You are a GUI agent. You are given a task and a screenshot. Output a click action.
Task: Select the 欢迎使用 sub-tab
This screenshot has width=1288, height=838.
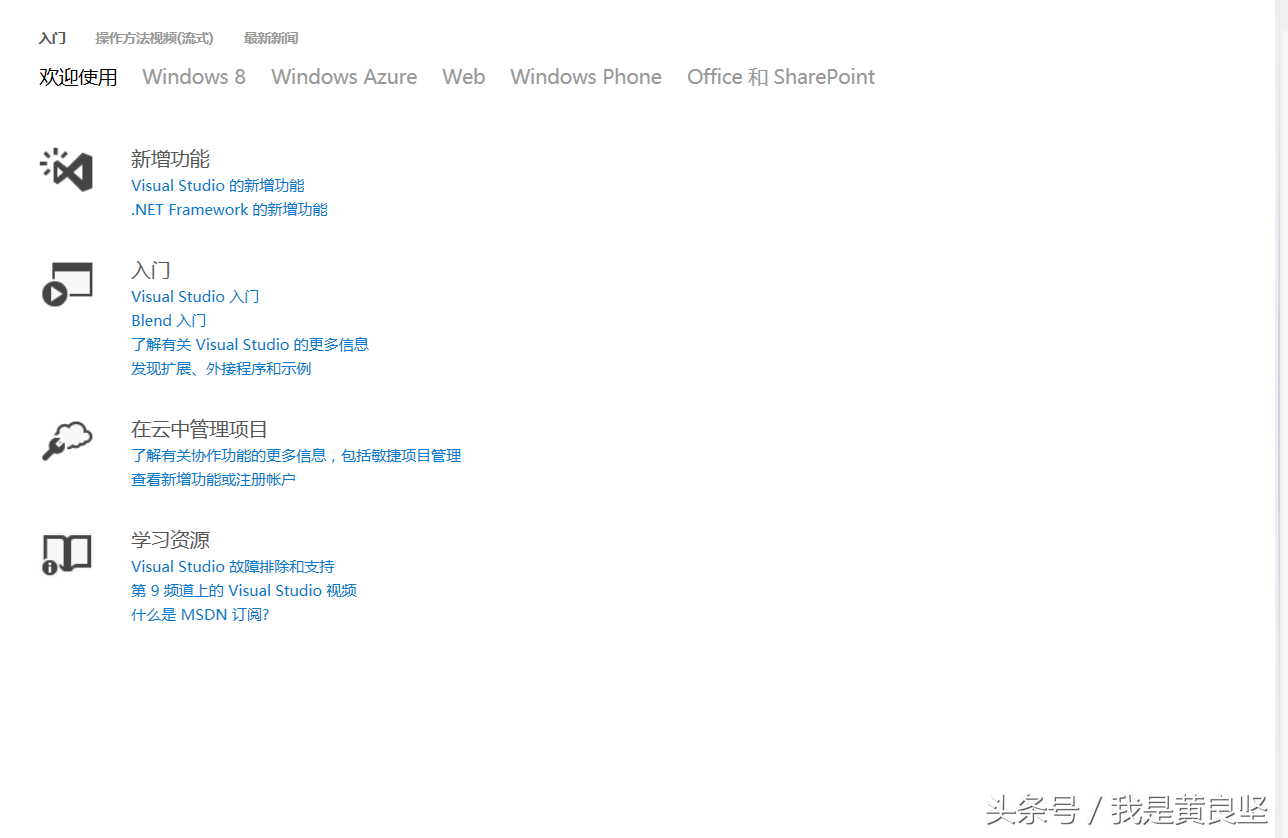[78, 77]
